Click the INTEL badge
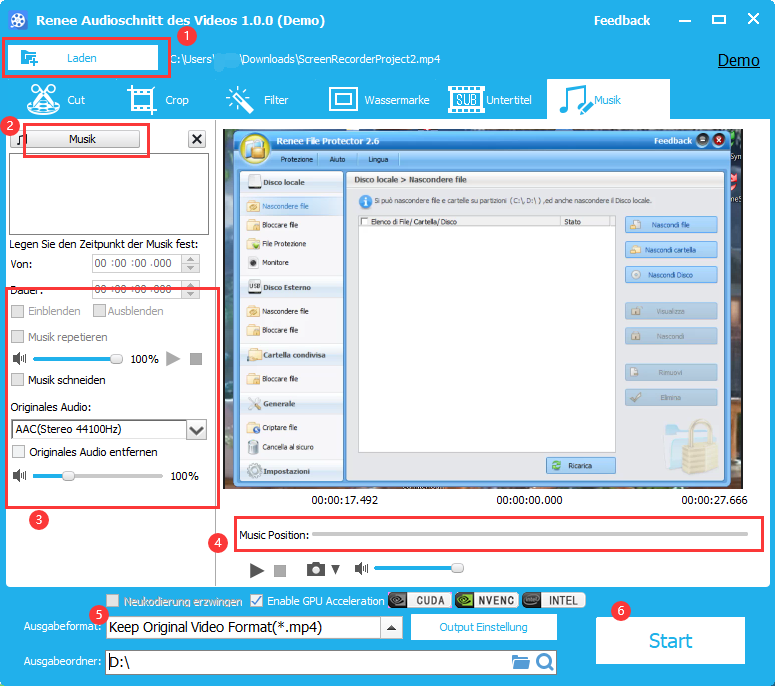 click(554, 600)
